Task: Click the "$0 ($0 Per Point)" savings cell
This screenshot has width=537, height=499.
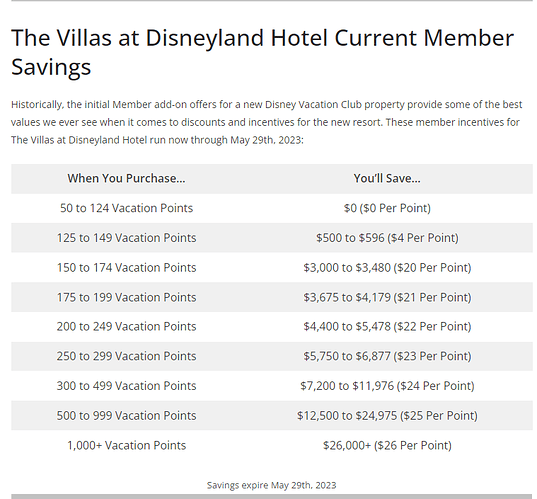Action: (387, 208)
